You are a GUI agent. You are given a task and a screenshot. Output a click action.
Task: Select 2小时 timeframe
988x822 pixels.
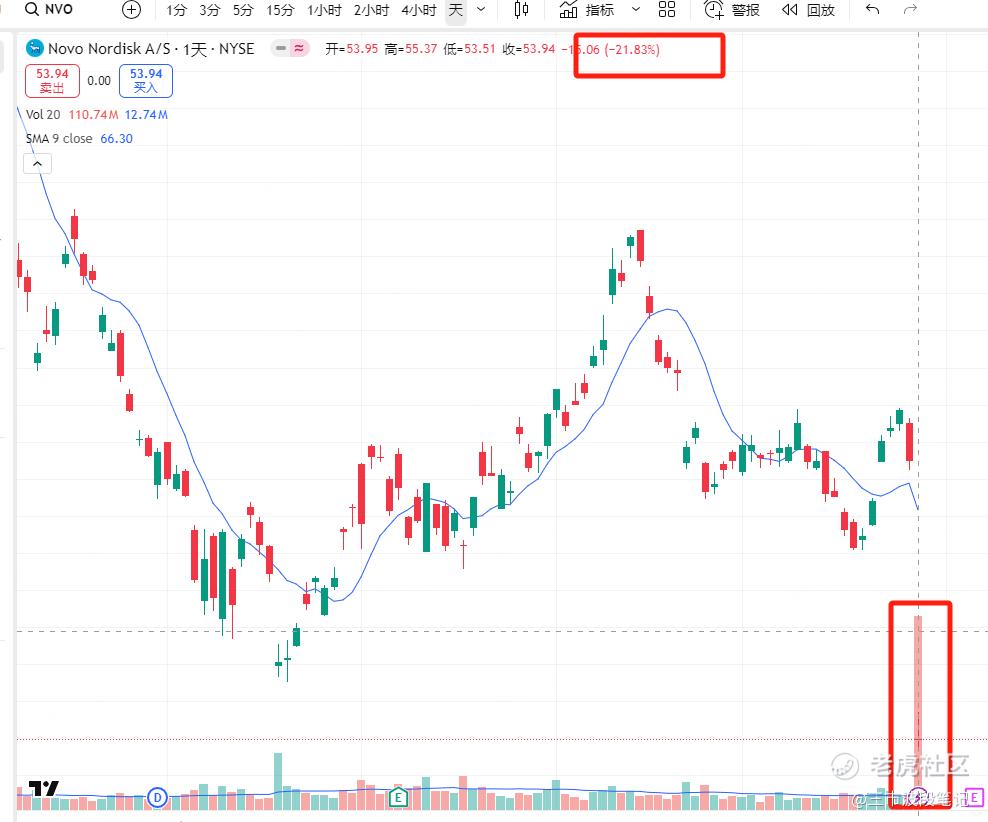tap(371, 10)
